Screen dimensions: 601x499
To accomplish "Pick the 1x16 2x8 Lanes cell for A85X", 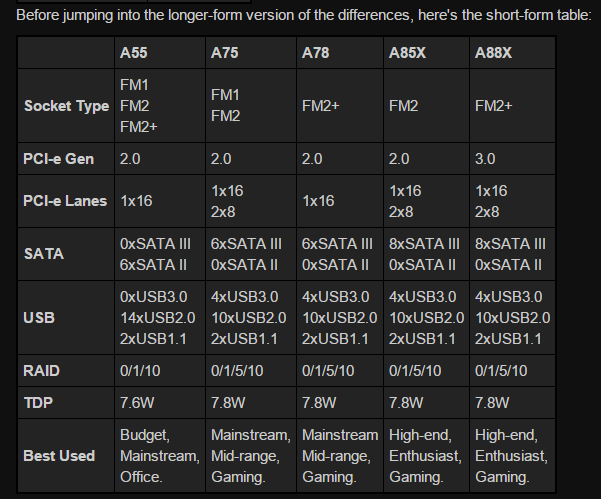I will point(427,201).
